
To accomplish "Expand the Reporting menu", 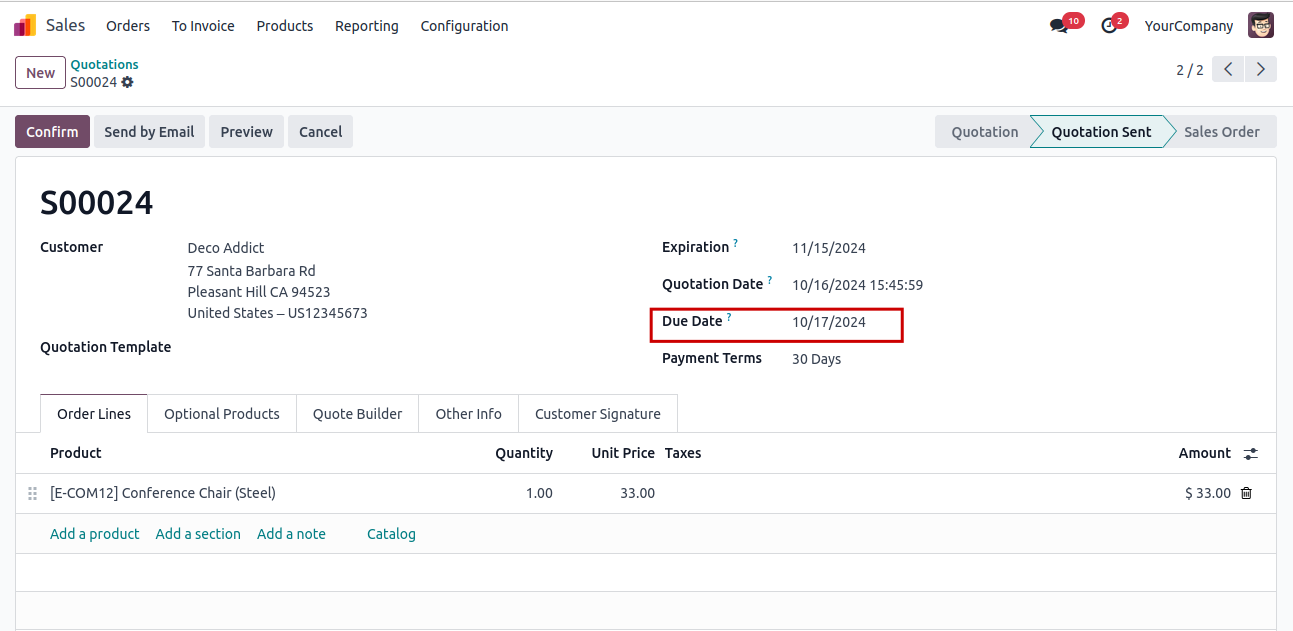I will pyautogui.click(x=366, y=26).
